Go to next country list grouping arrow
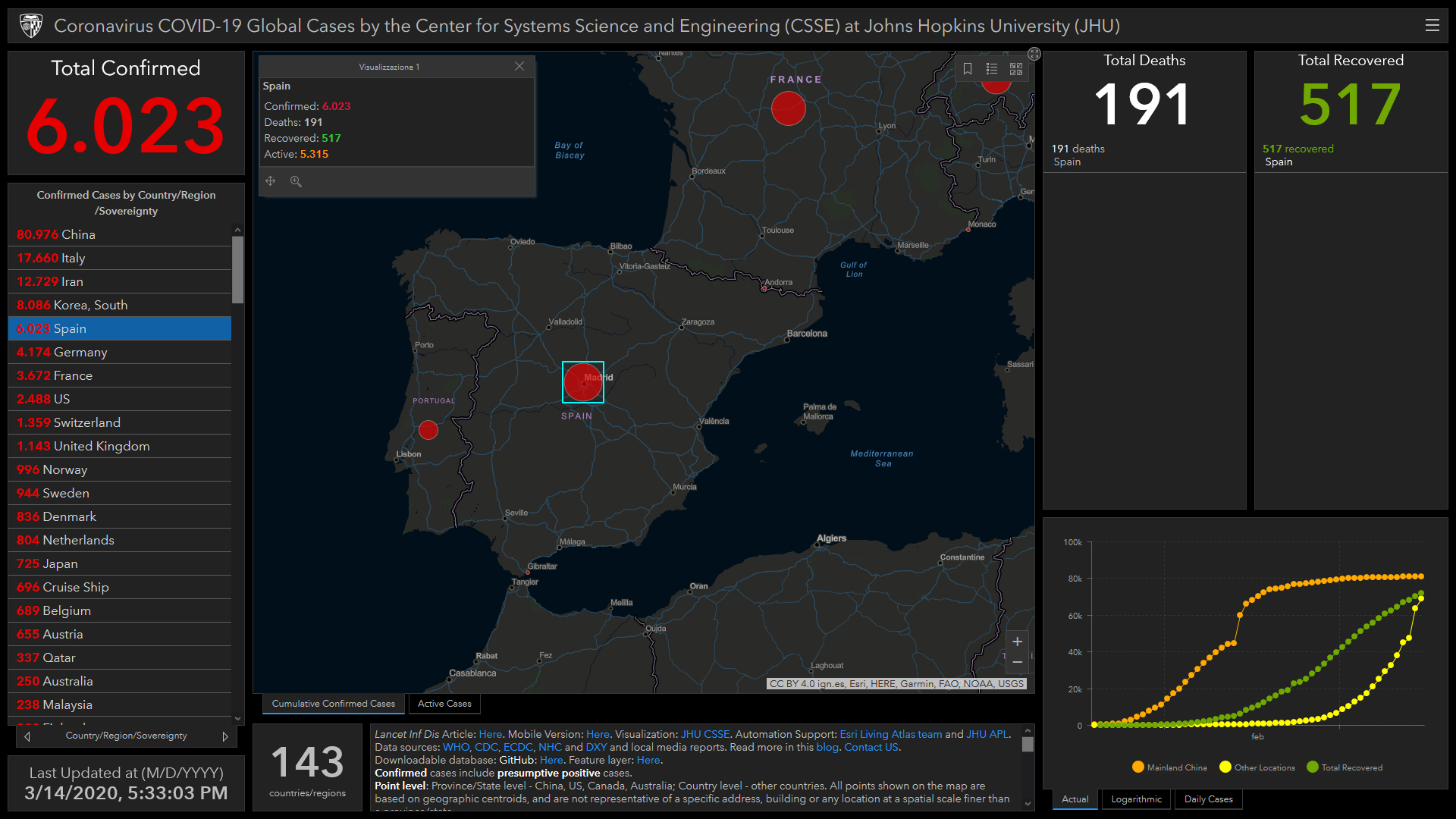Viewport: 1456px width, 819px height. pos(225,736)
